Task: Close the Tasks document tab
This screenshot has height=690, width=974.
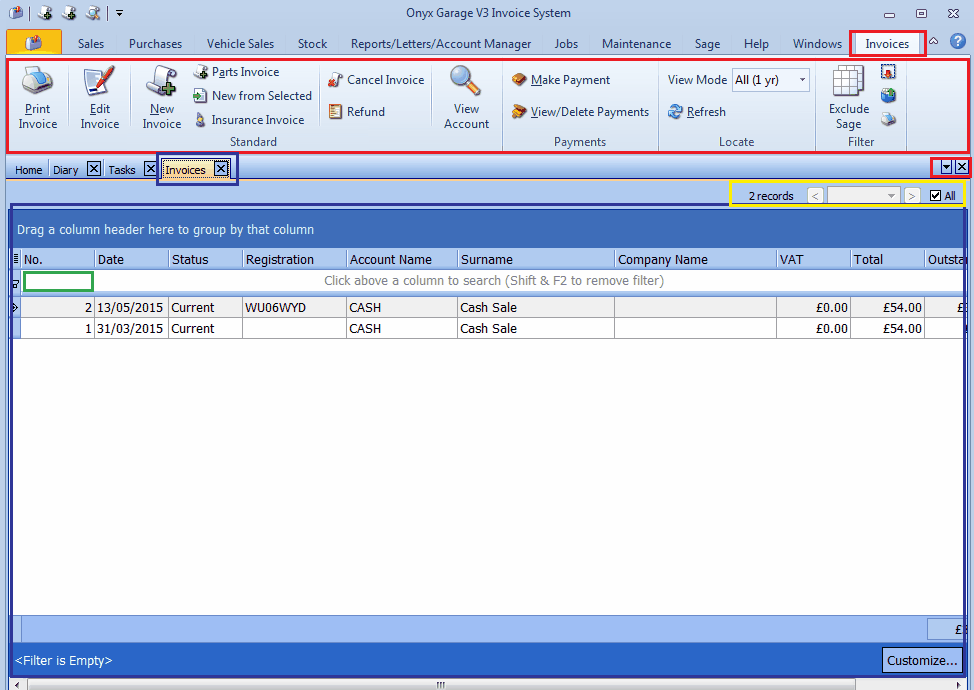Action: 150,168
